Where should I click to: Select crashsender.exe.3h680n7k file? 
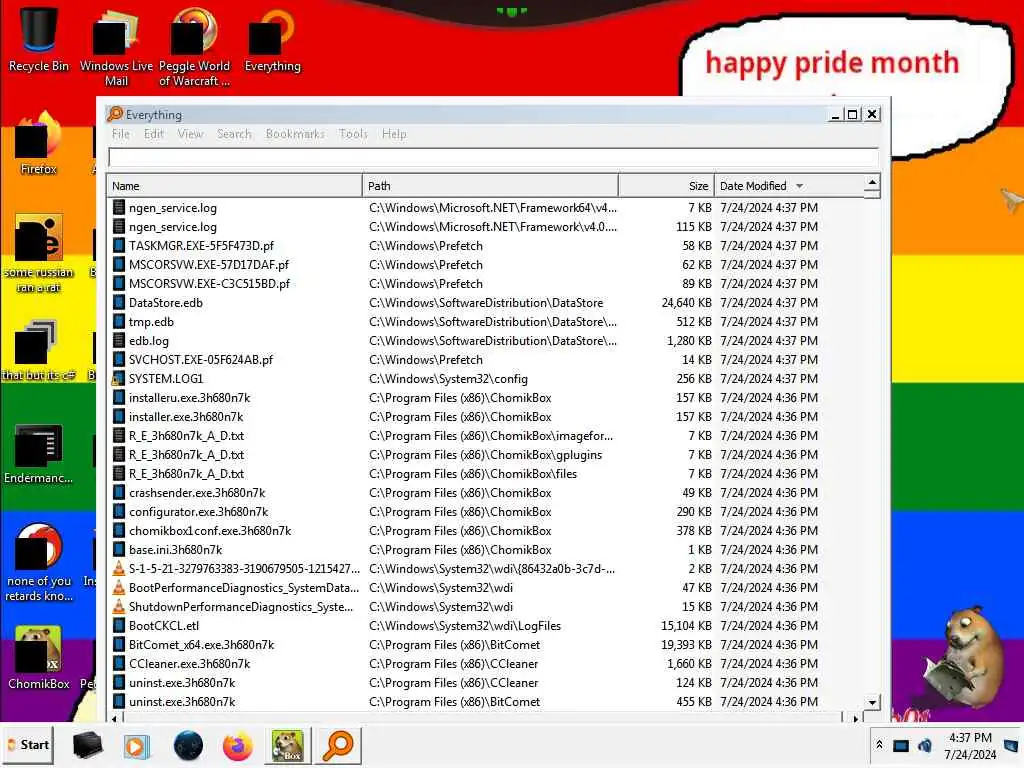coord(486,492)
